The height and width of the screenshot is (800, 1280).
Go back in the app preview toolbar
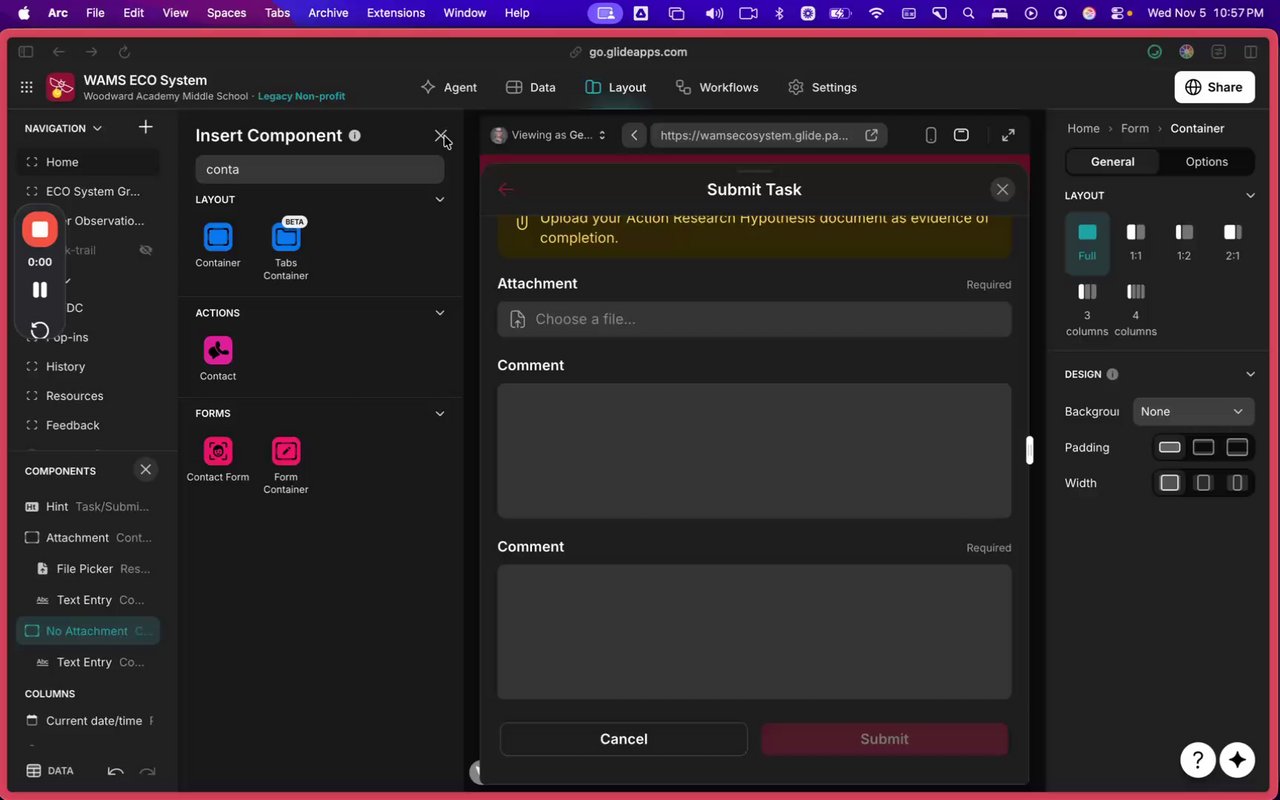point(634,135)
